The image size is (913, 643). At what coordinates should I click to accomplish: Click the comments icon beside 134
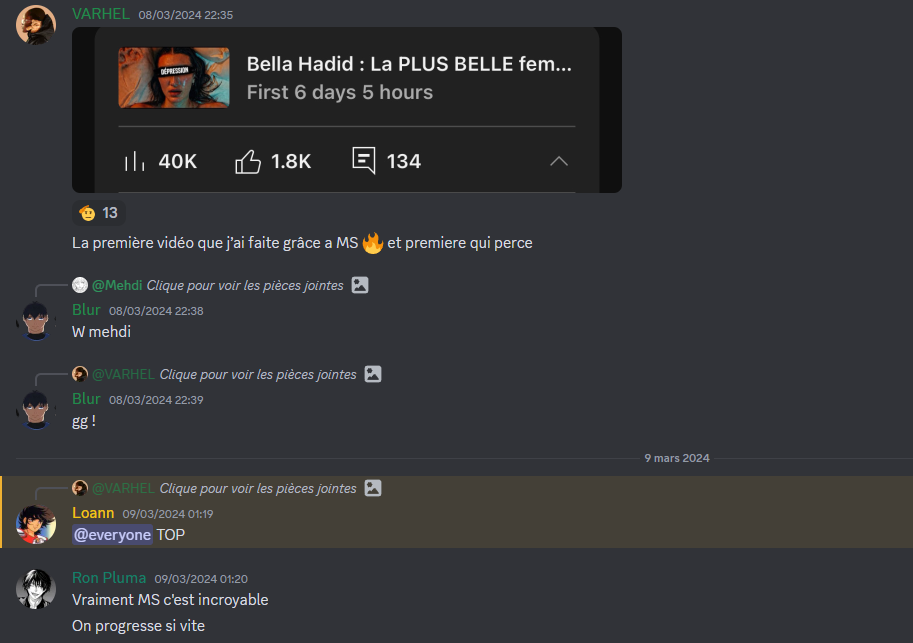click(x=364, y=160)
